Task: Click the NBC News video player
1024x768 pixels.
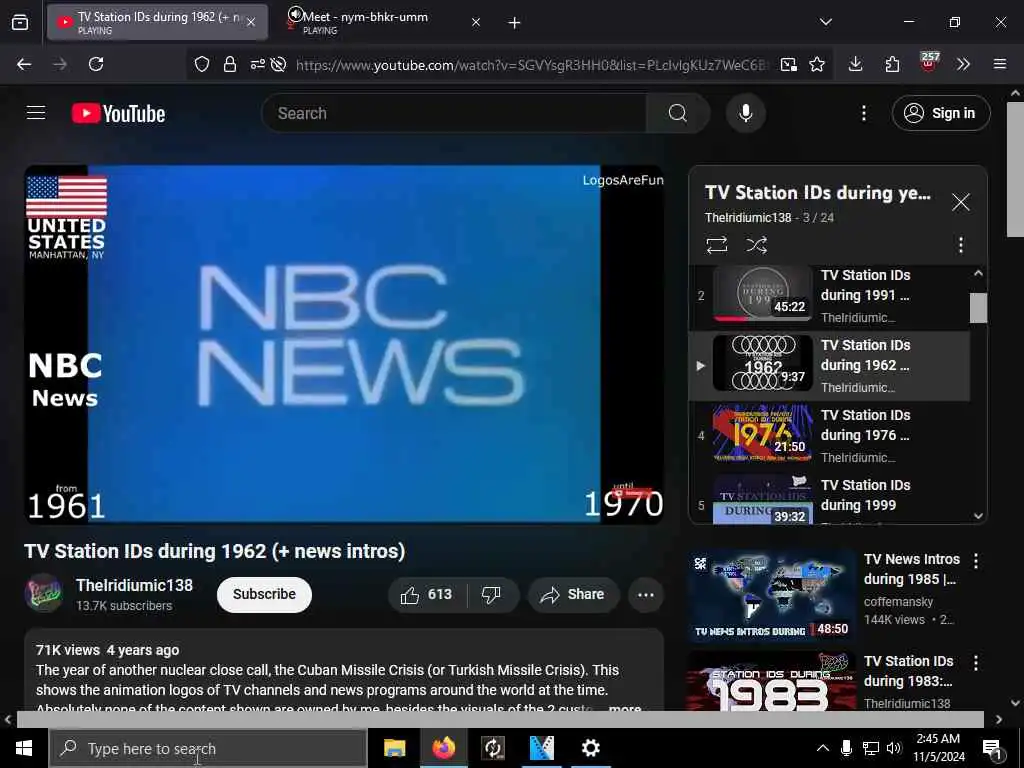Action: tap(344, 344)
